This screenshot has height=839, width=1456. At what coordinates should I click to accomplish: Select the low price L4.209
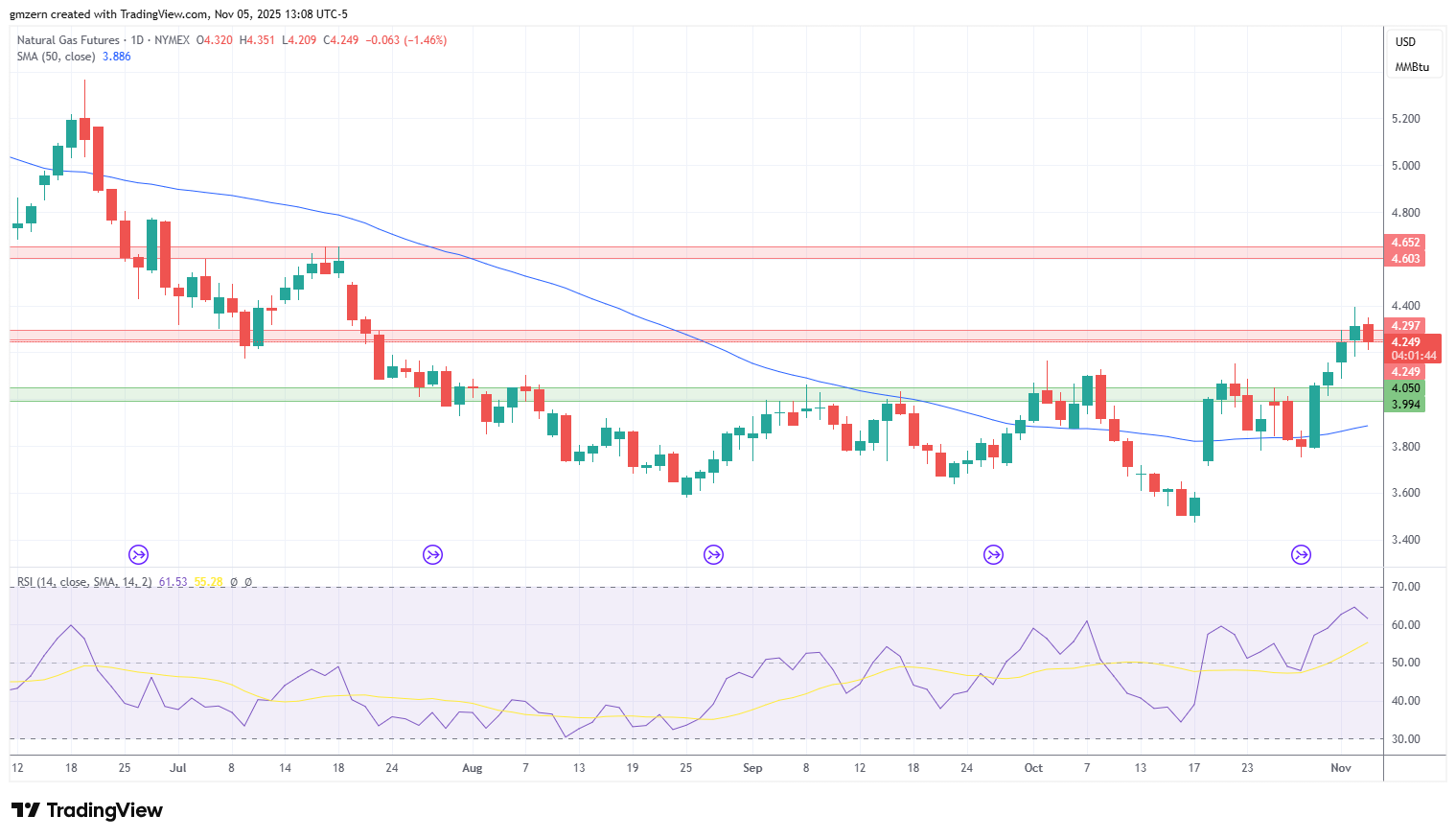pyautogui.click(x=299, y=40)
